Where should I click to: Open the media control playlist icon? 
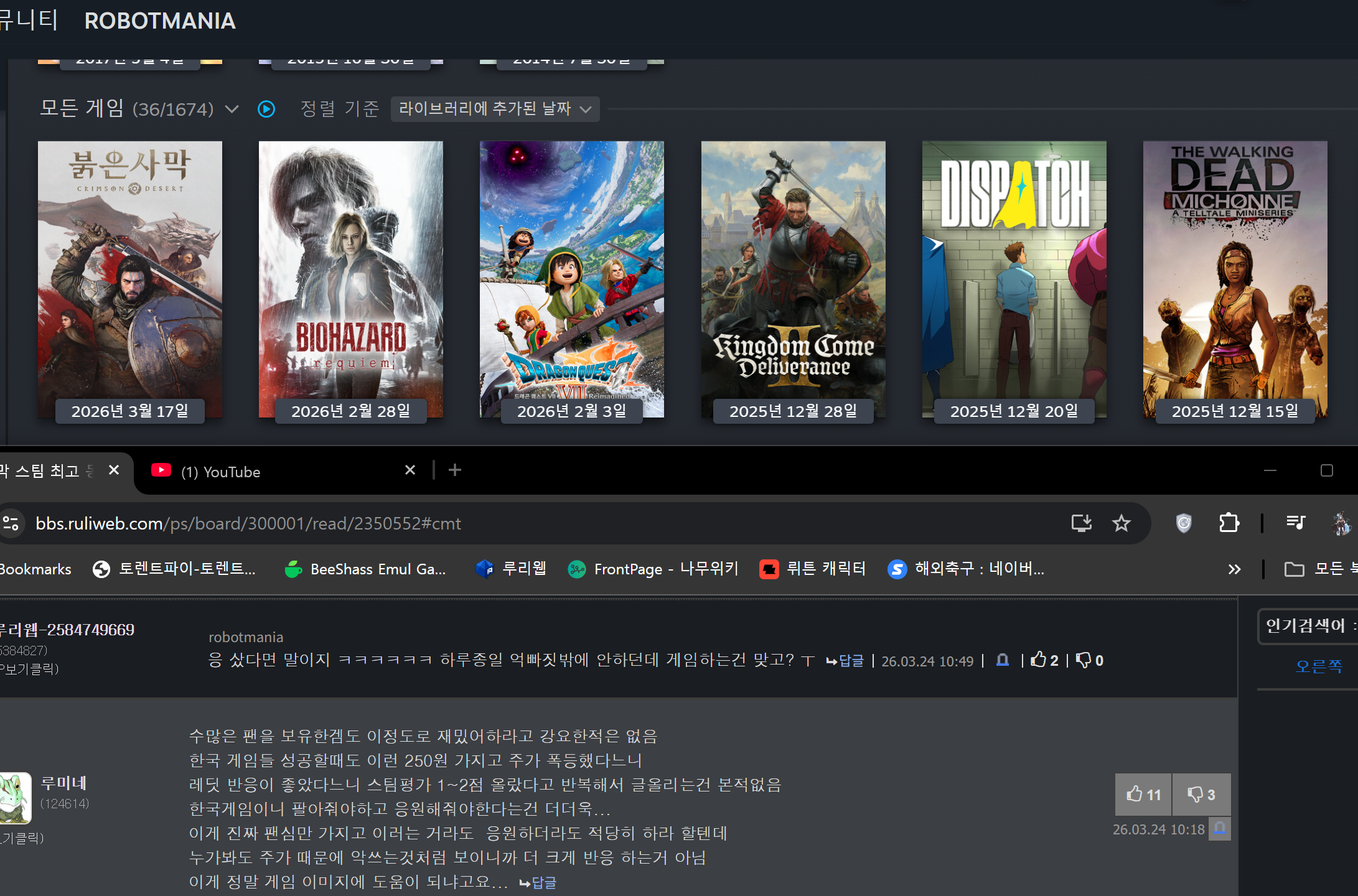click(x=1296, y=523)
